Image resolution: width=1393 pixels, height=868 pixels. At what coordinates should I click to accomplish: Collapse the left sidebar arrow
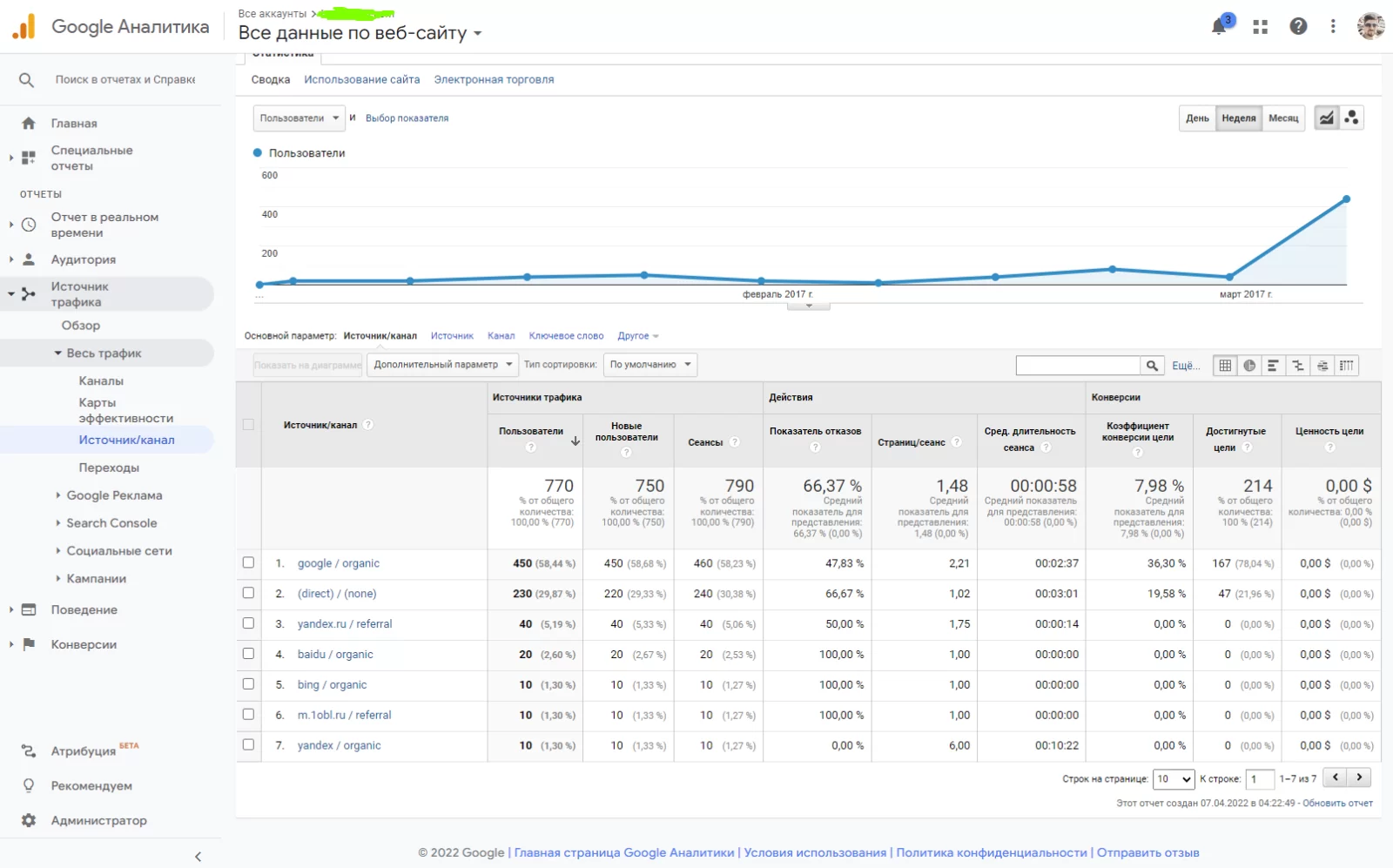(x=198, y=857)
